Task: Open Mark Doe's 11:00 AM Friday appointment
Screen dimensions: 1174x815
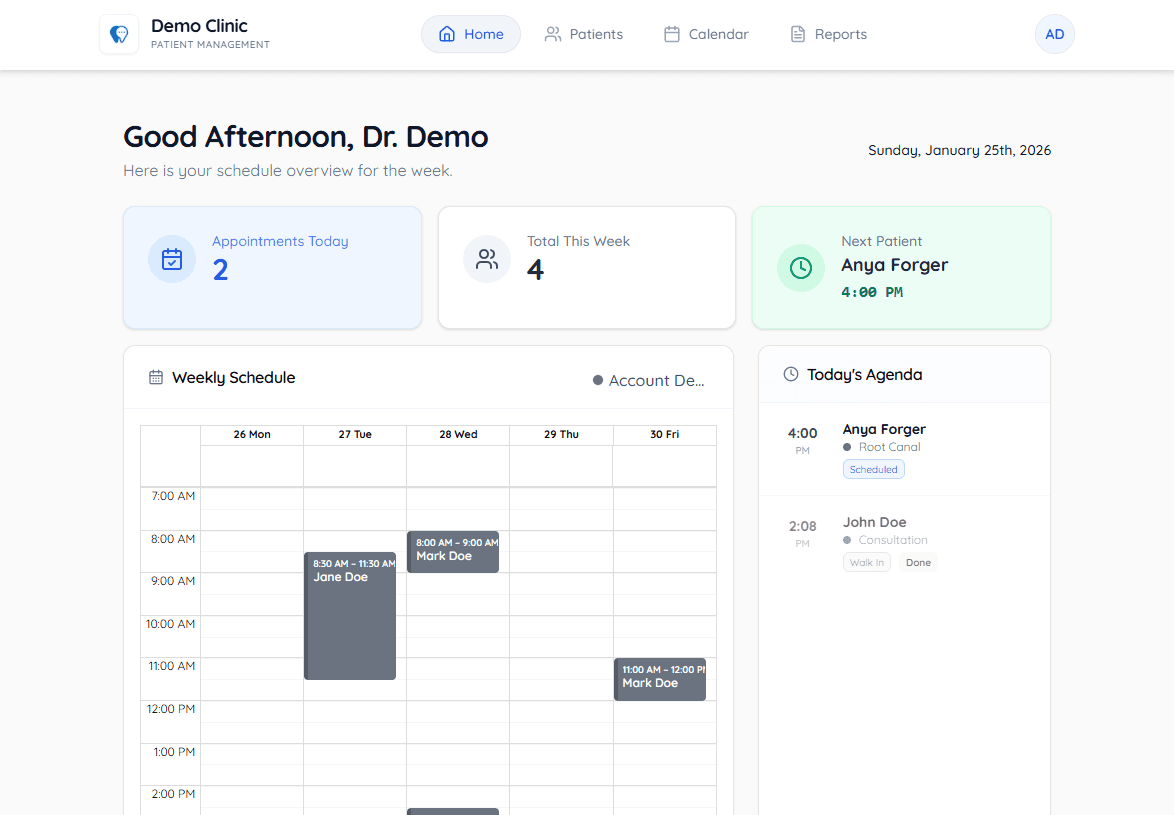Action: pyautogui.click(x=660, y=679)
